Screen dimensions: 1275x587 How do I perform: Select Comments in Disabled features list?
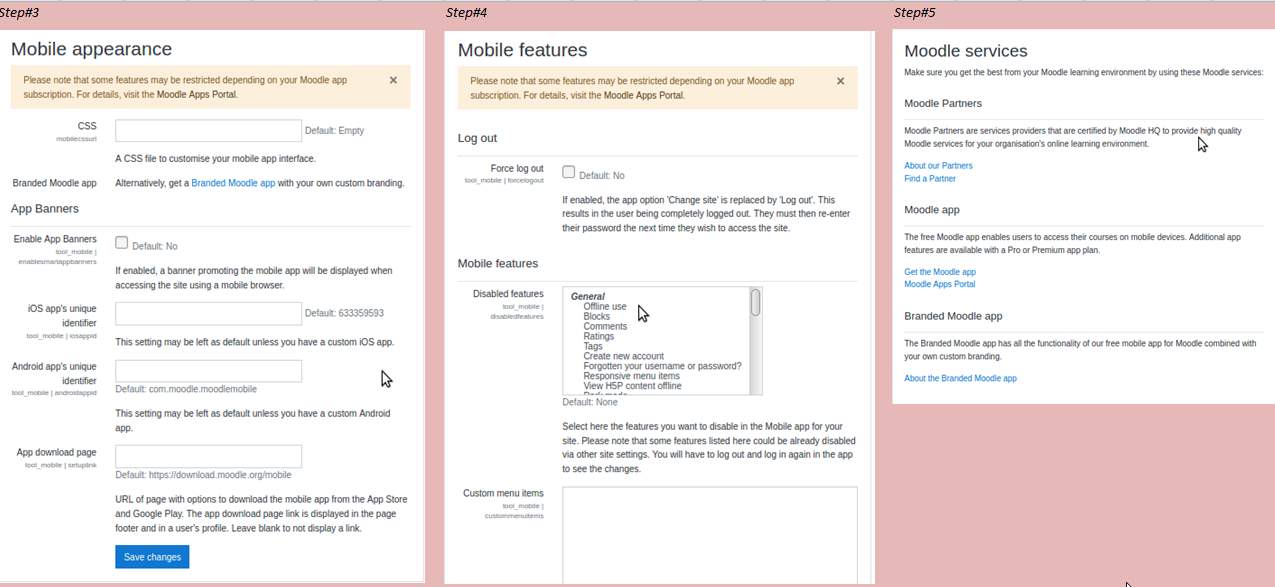[x=605, y=327]
